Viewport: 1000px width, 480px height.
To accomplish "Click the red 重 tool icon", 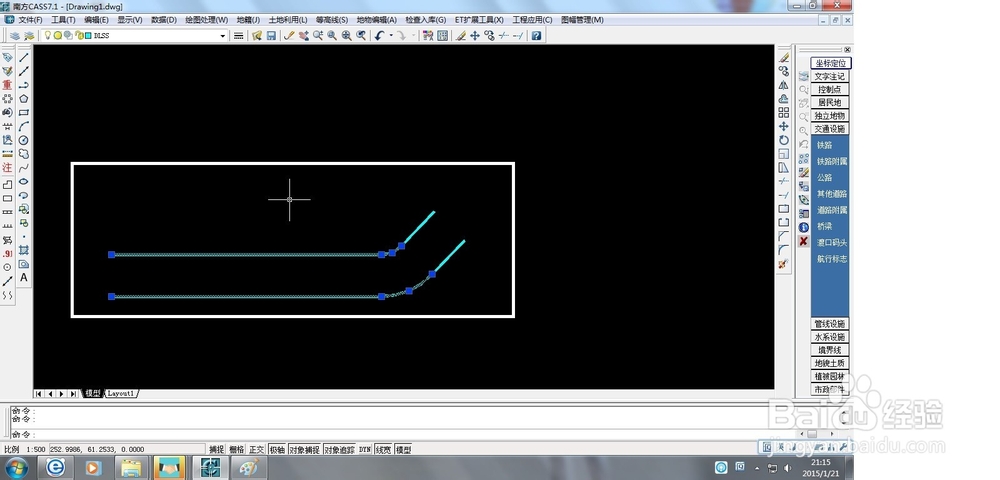I will 8,85.
